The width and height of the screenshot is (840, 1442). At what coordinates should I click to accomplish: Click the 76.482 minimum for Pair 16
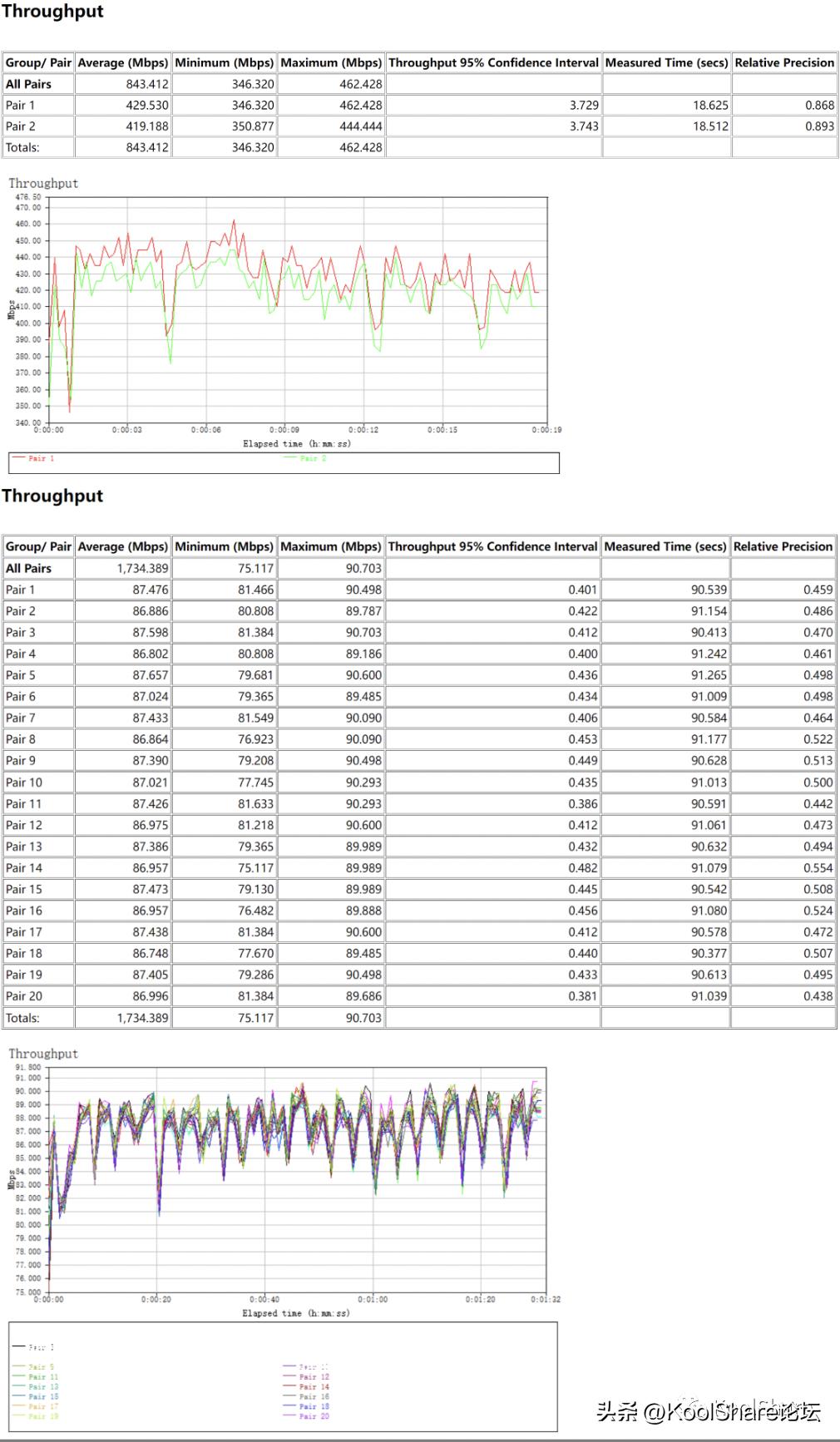(x=256, y=911)
